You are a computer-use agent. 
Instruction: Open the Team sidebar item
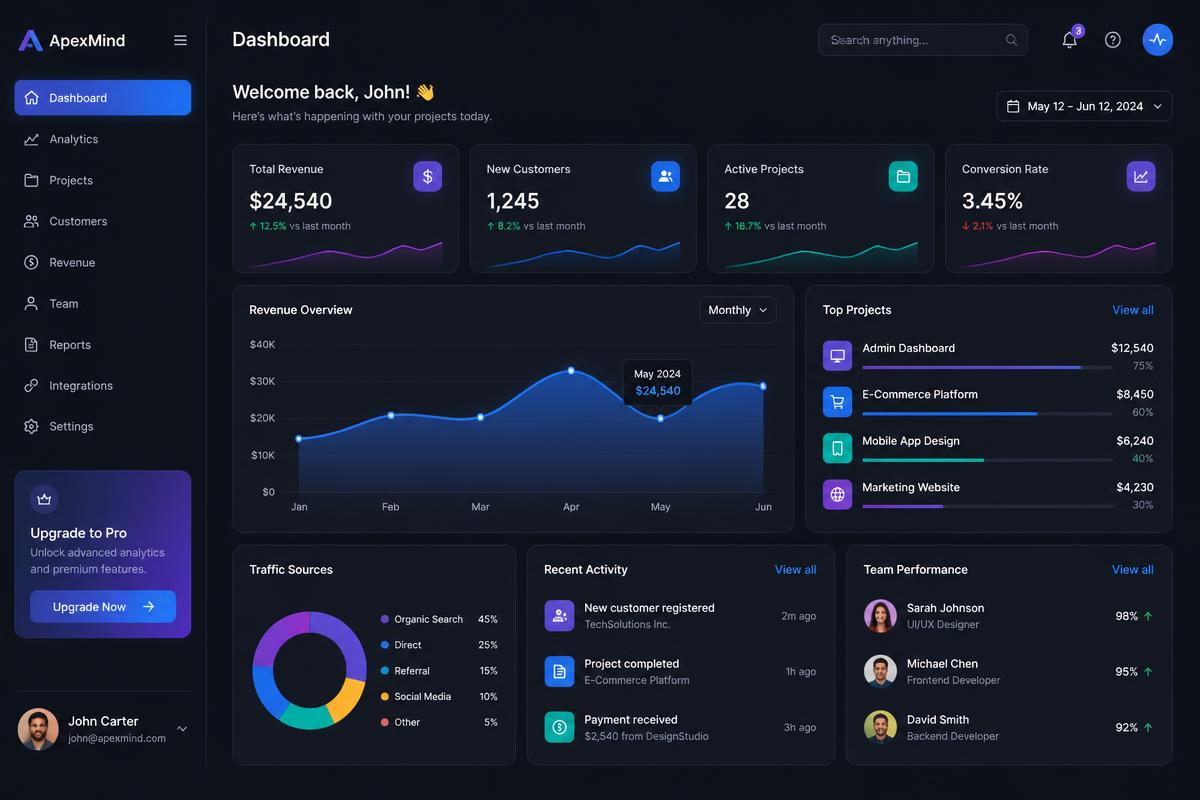pyautogui.click(x=102, y=303)
